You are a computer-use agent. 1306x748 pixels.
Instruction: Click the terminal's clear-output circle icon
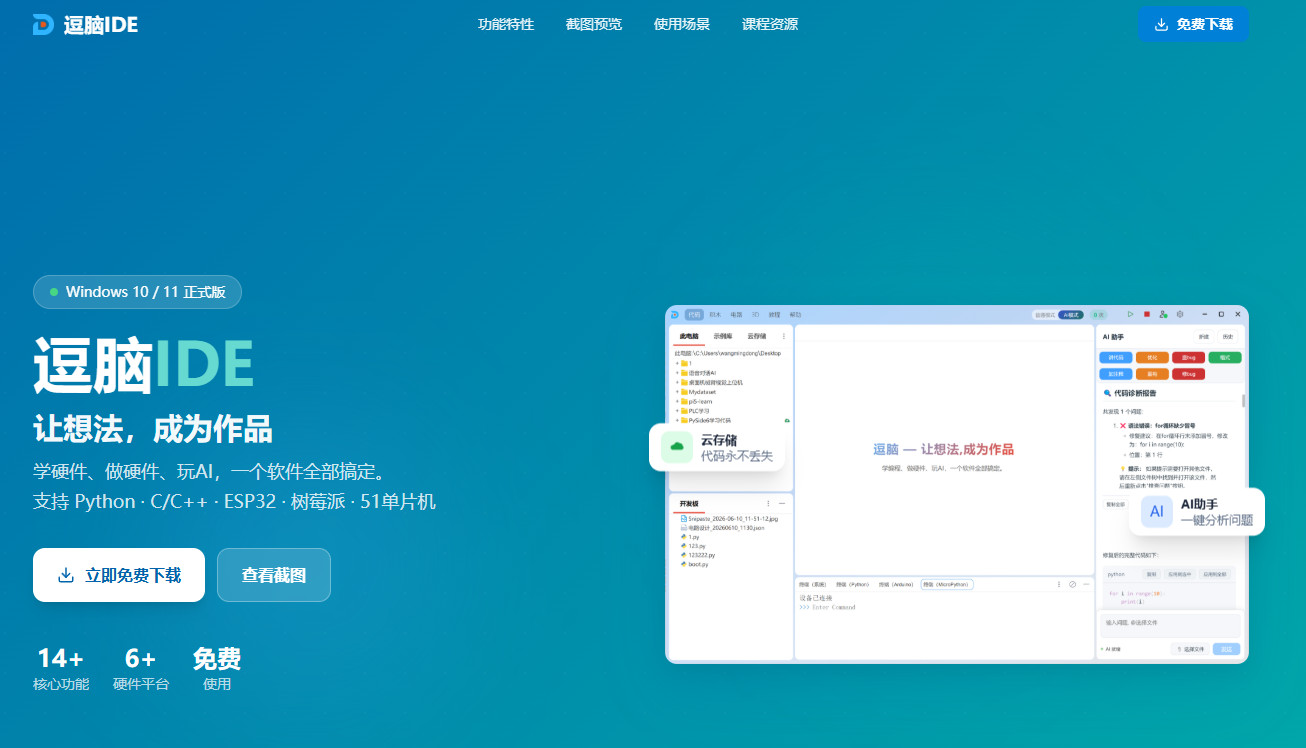pos(1072,584)
